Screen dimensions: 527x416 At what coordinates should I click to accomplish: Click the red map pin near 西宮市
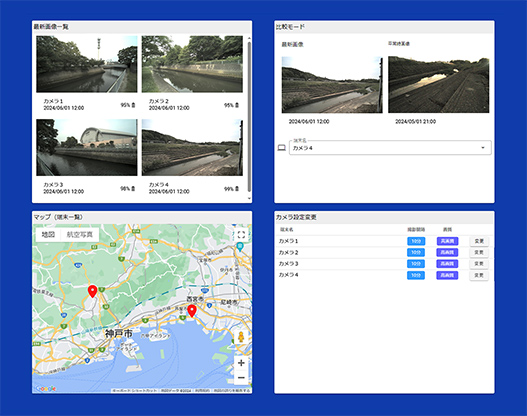[x=192, y=311]
